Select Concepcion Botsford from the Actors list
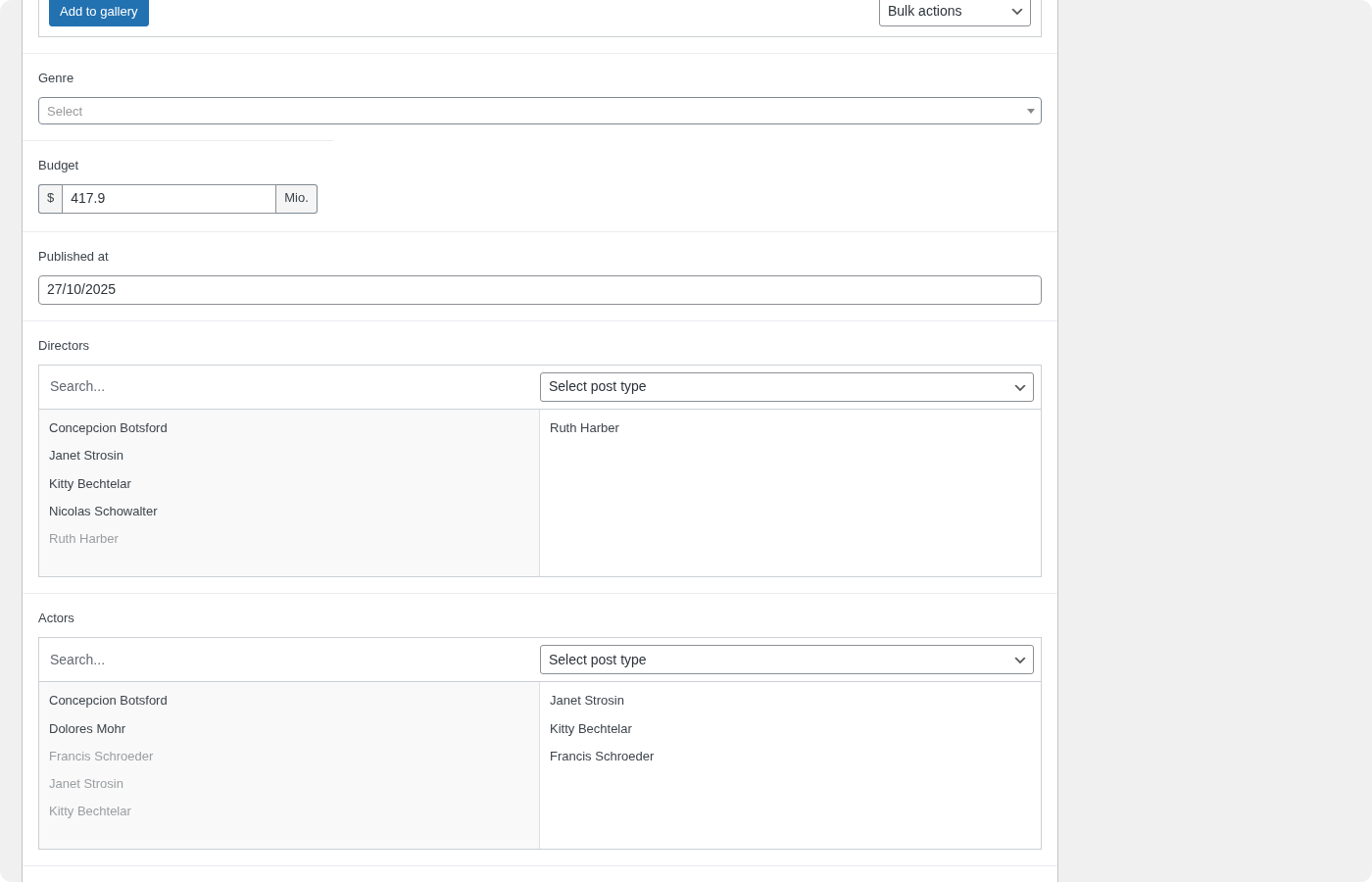1372x882 pixels. 108,700
